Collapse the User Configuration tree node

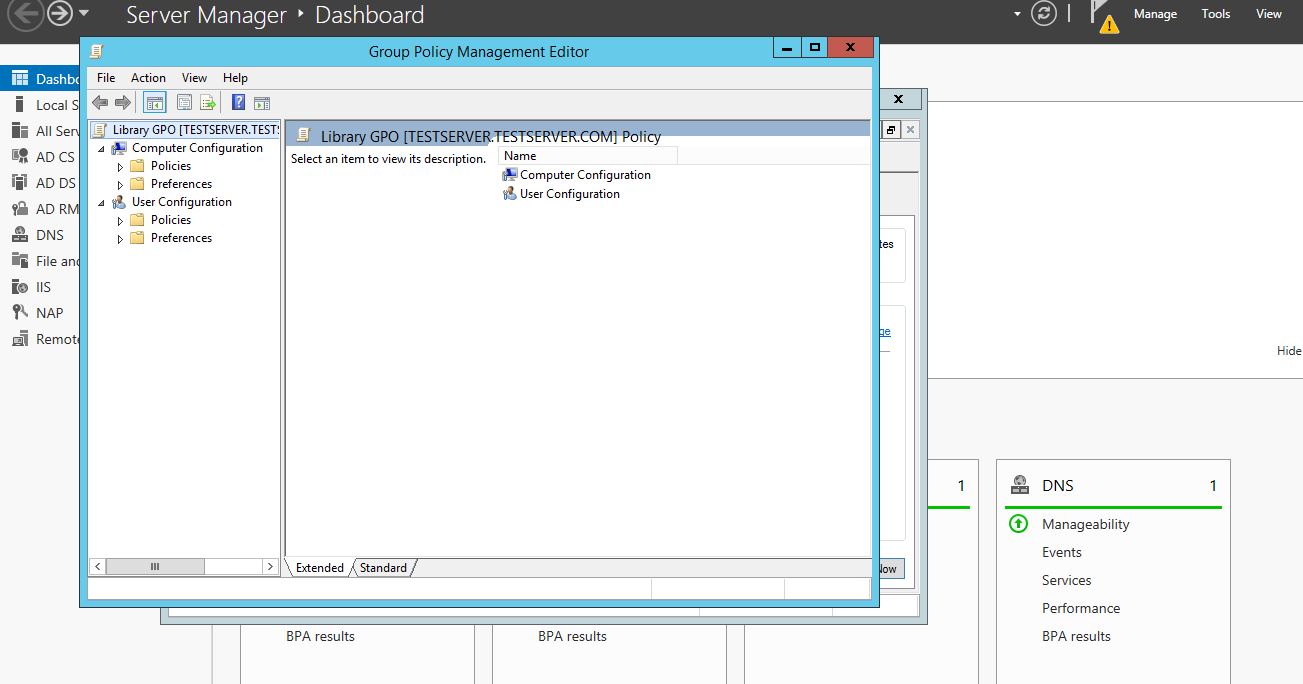pyautogui.click(x=102, y=202)
